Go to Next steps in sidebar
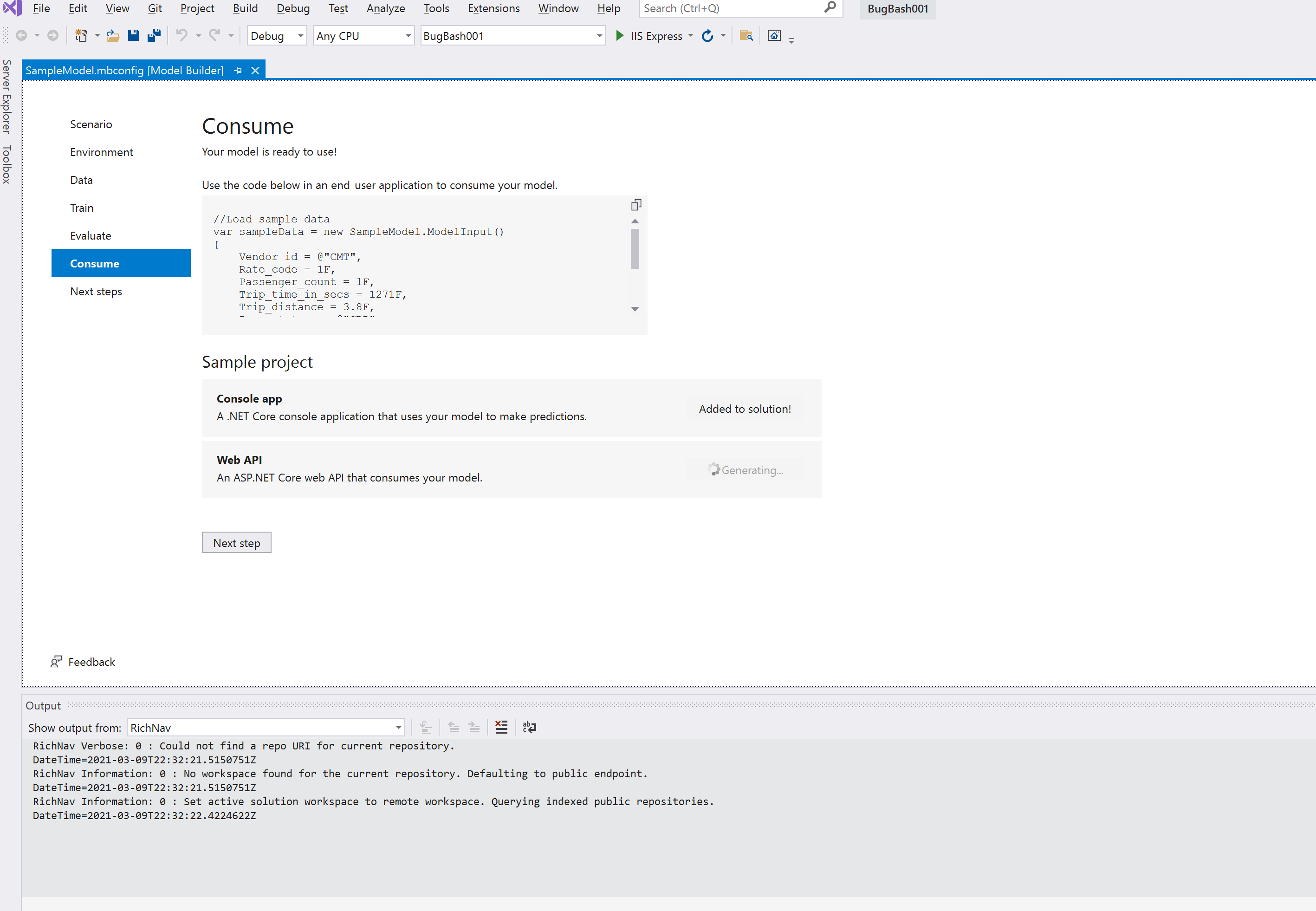Viewport: 1316px width, 911px height. 121,291
